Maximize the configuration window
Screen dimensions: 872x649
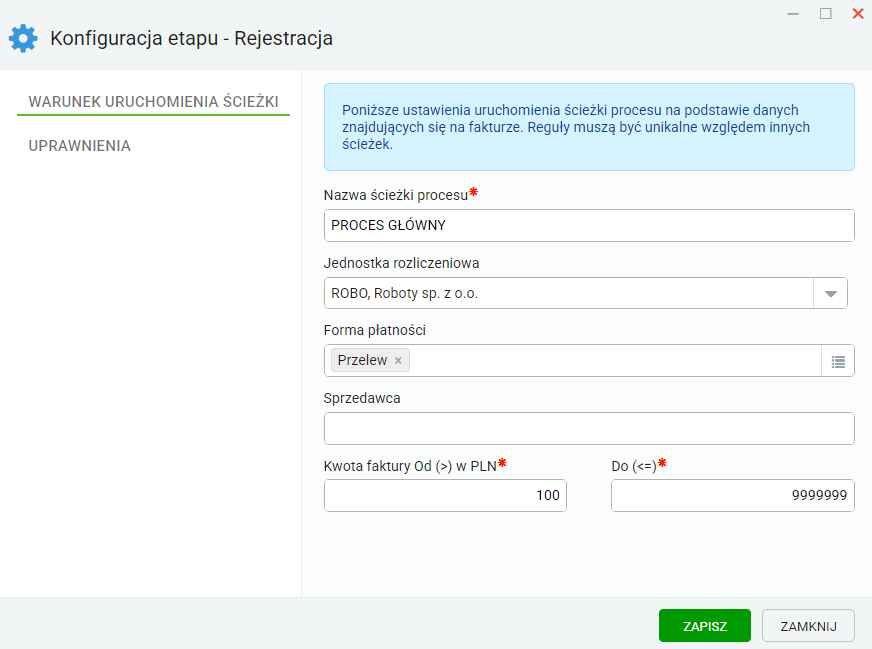pos(826,13)
